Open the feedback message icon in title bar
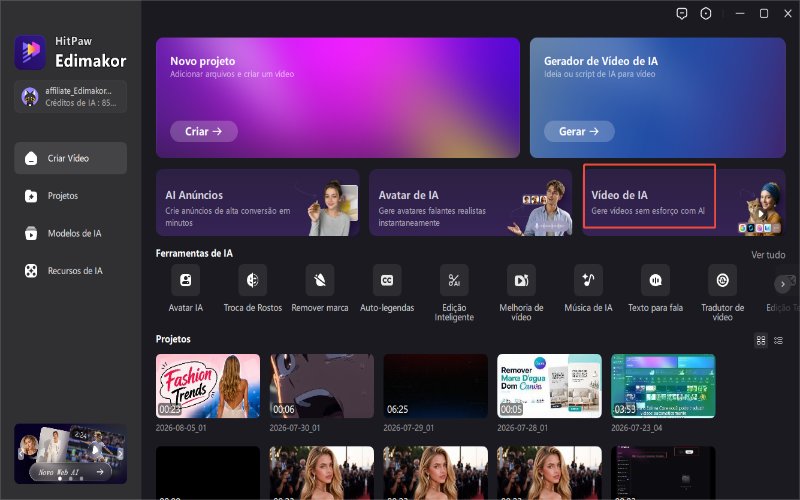Screen dimensions: 800x500 pos(682,14)
